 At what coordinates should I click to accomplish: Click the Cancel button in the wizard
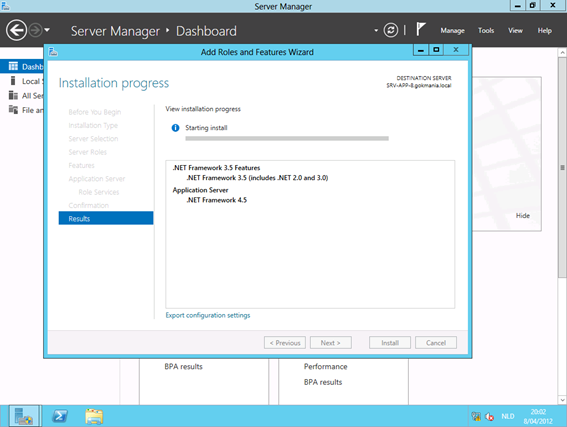point(436,343)
